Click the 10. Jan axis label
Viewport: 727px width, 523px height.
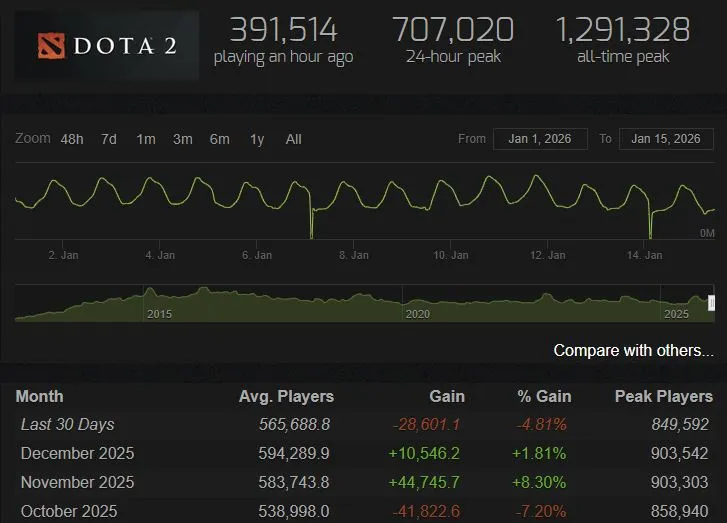click(x=451, y=255)
